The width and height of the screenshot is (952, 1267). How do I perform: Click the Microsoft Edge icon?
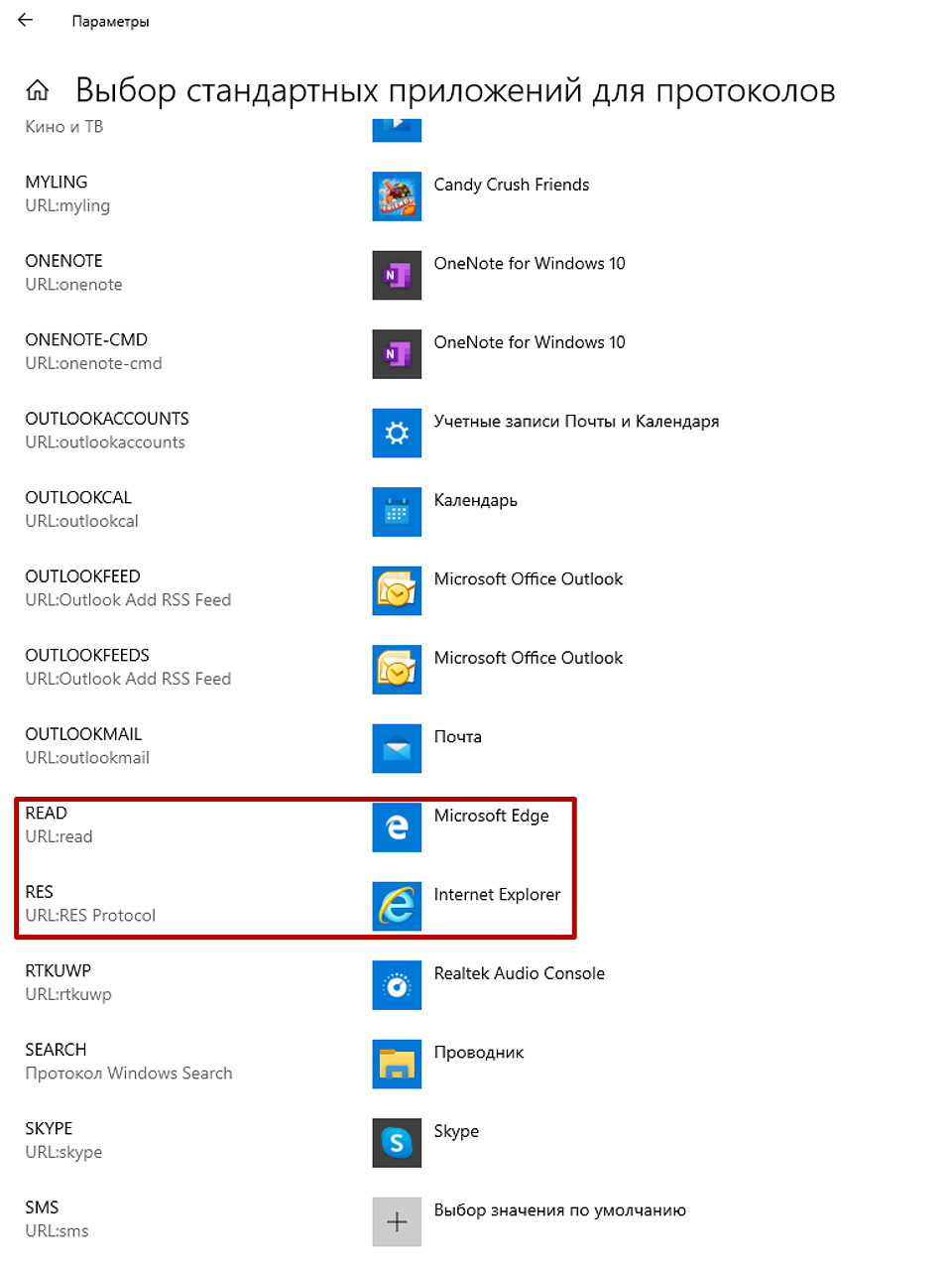[x=397, y=827]
